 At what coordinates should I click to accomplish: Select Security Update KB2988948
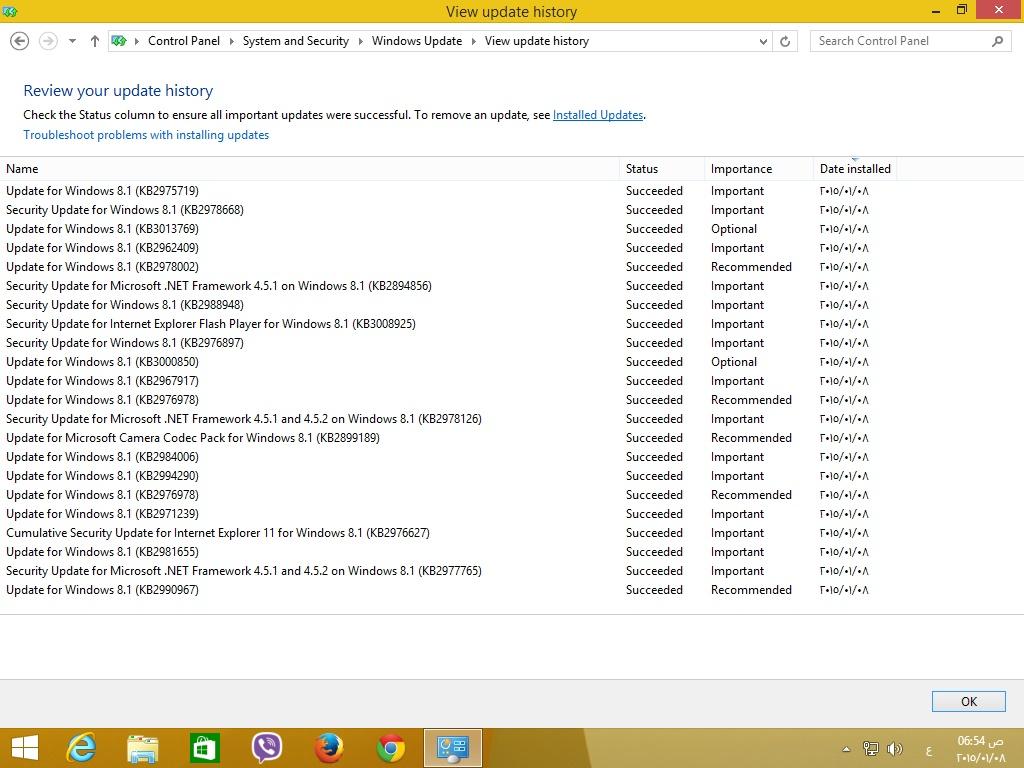[448, 304]
